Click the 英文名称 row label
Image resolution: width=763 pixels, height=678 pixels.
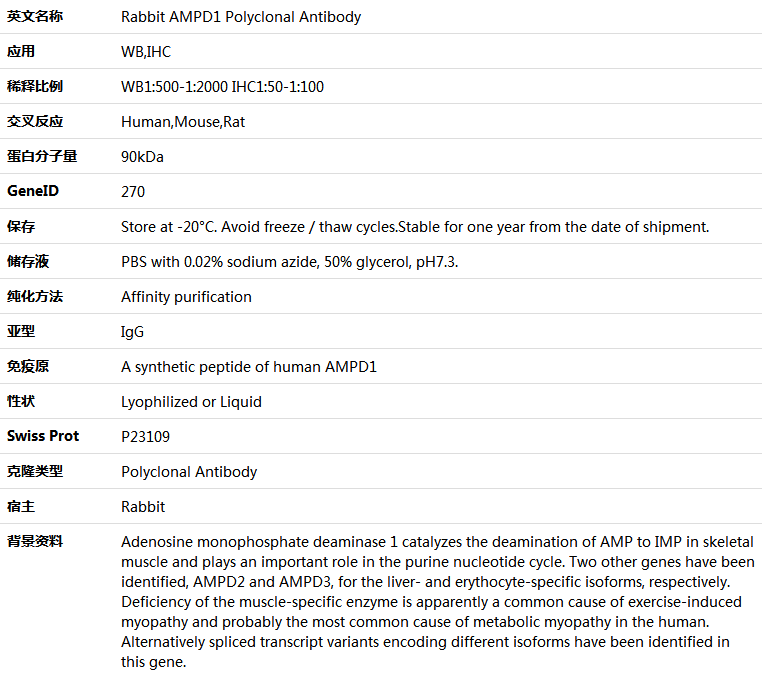click(x=35, y=17)
